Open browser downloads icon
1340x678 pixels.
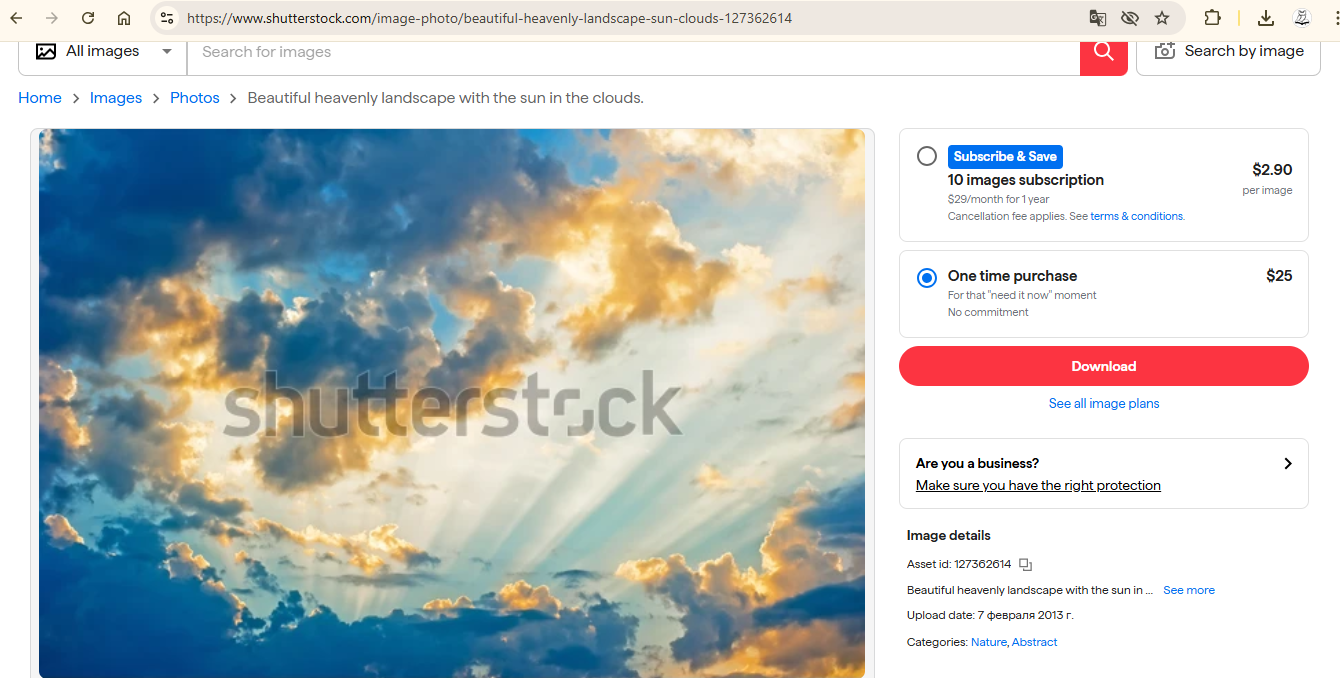(1266, 18)
